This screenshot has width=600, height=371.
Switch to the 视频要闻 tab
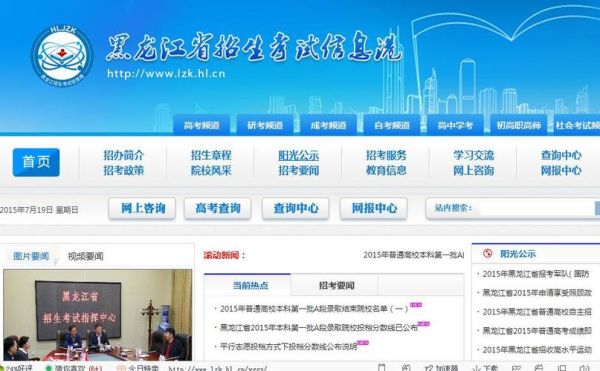[85, 256]
